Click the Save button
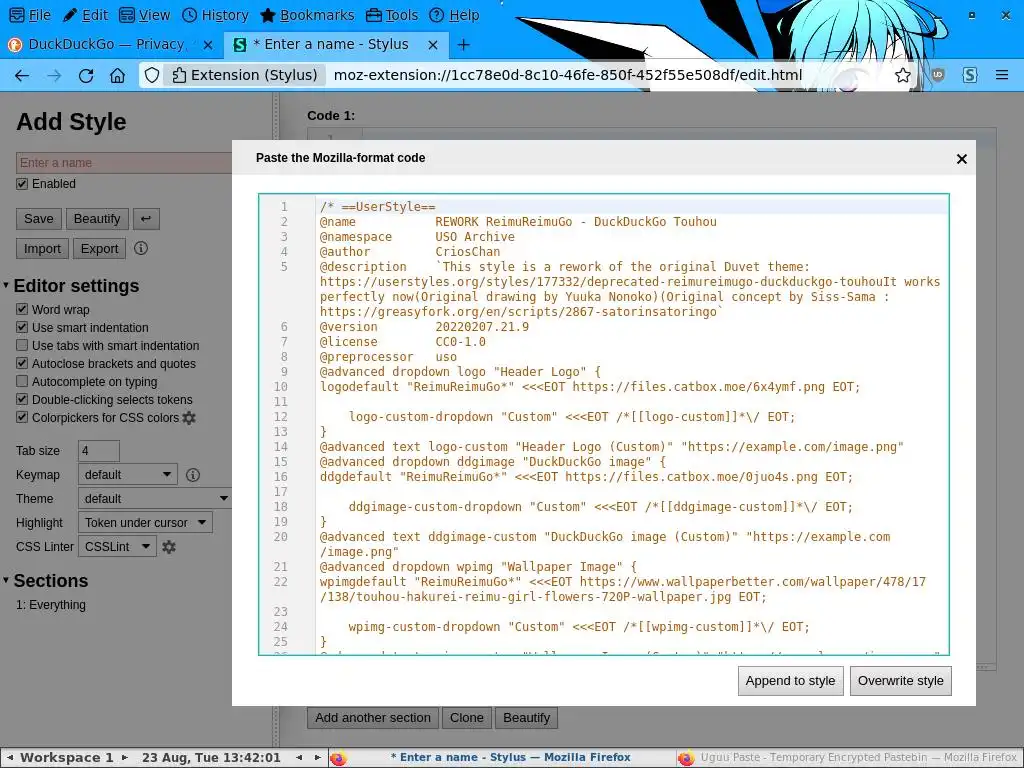This screenshot has height=768, width=1024. (39, 219)
